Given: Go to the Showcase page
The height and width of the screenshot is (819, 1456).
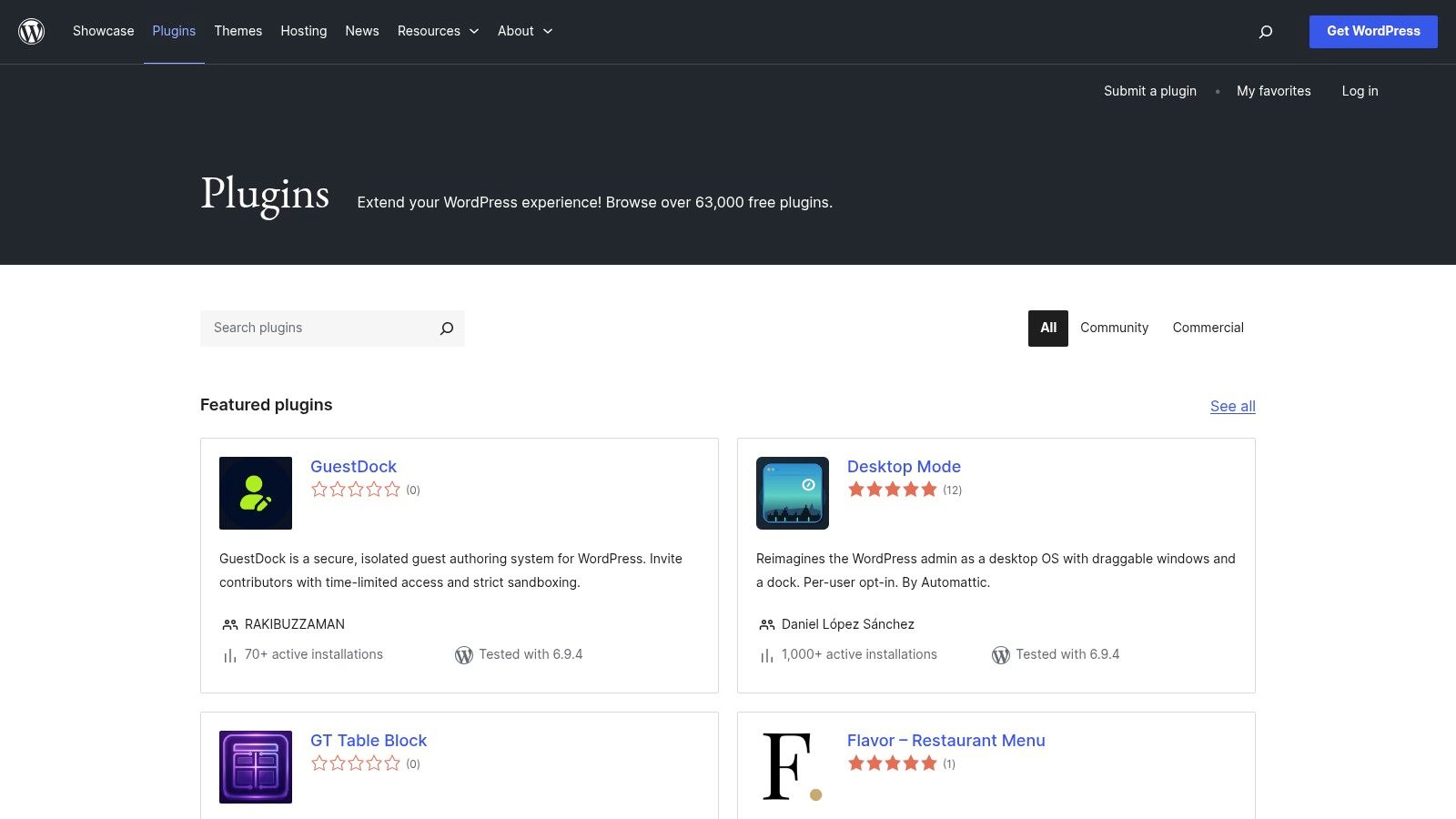Looking at the screenshot, I should [104, 31].
